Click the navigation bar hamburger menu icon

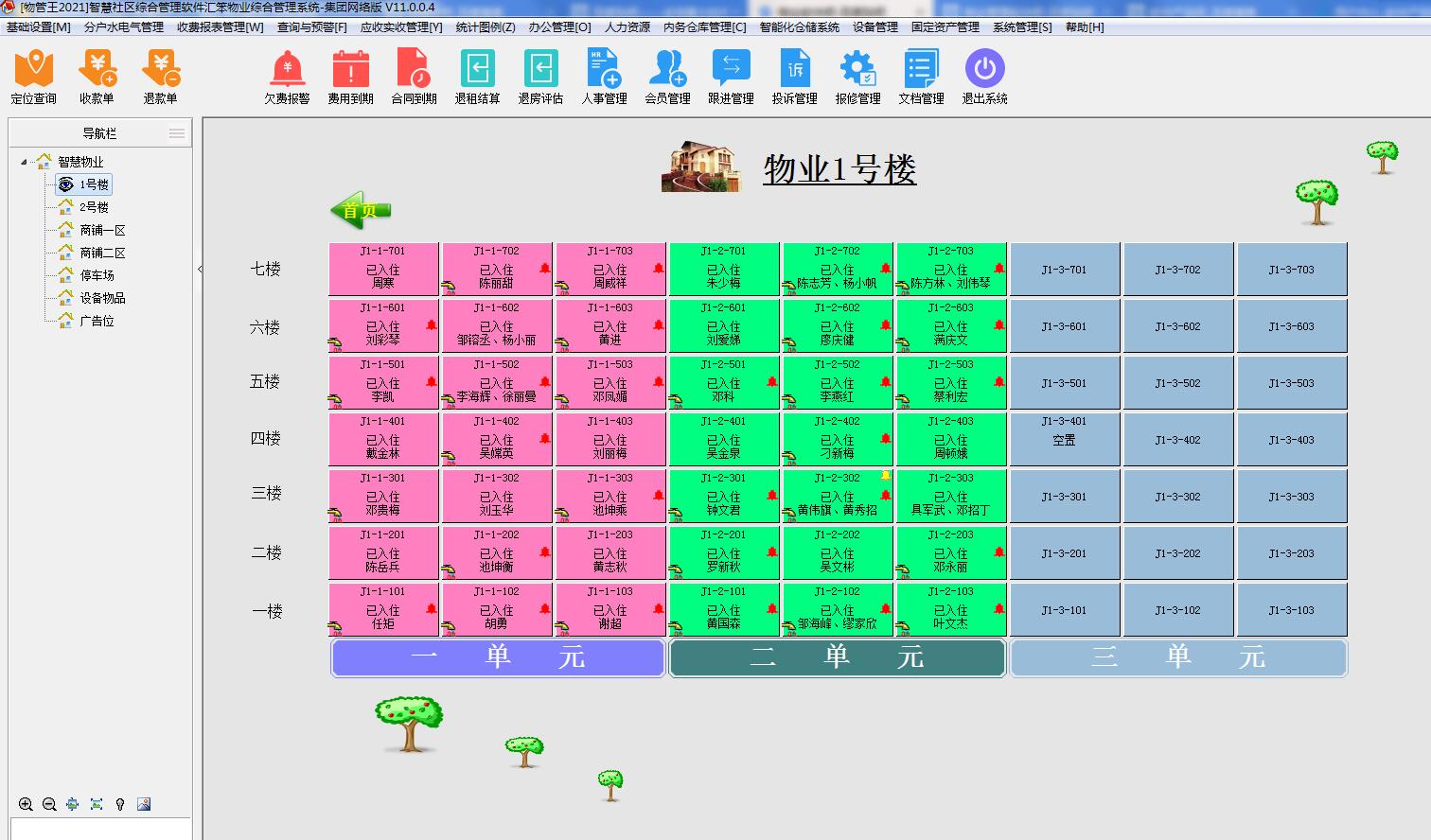pos(177,133)
